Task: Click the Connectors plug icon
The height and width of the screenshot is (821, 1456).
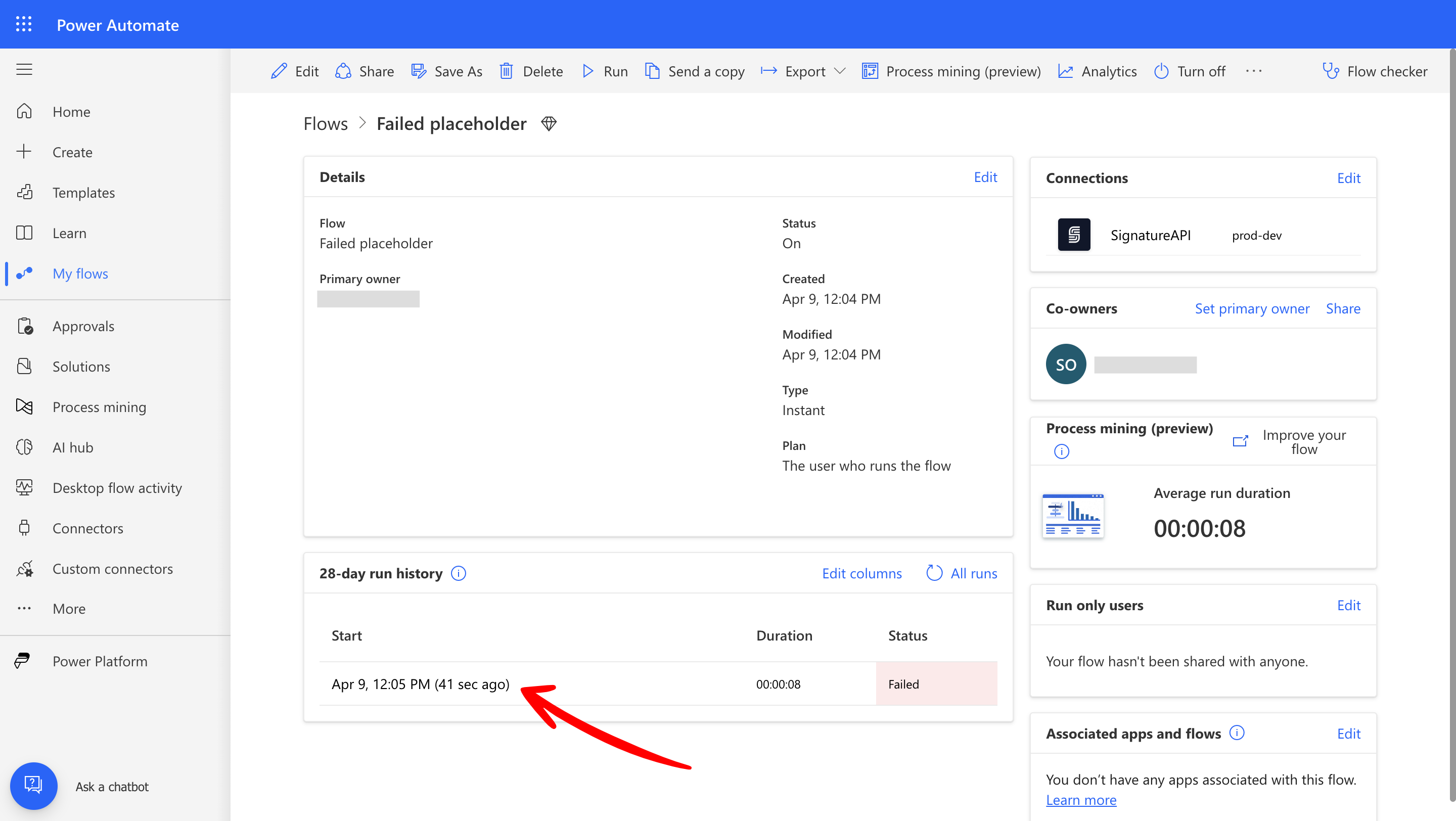Action: (x=24, y=528)
